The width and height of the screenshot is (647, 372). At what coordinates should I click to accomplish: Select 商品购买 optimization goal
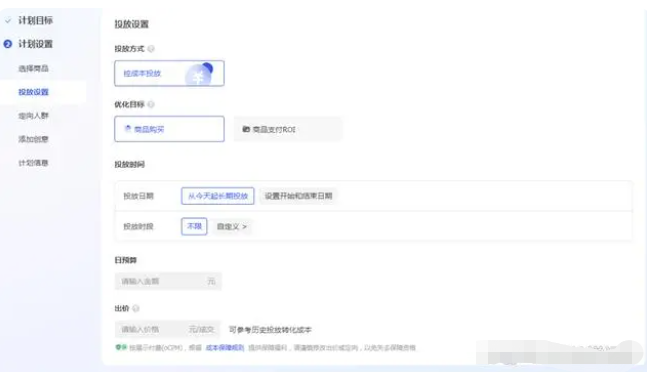169,129
